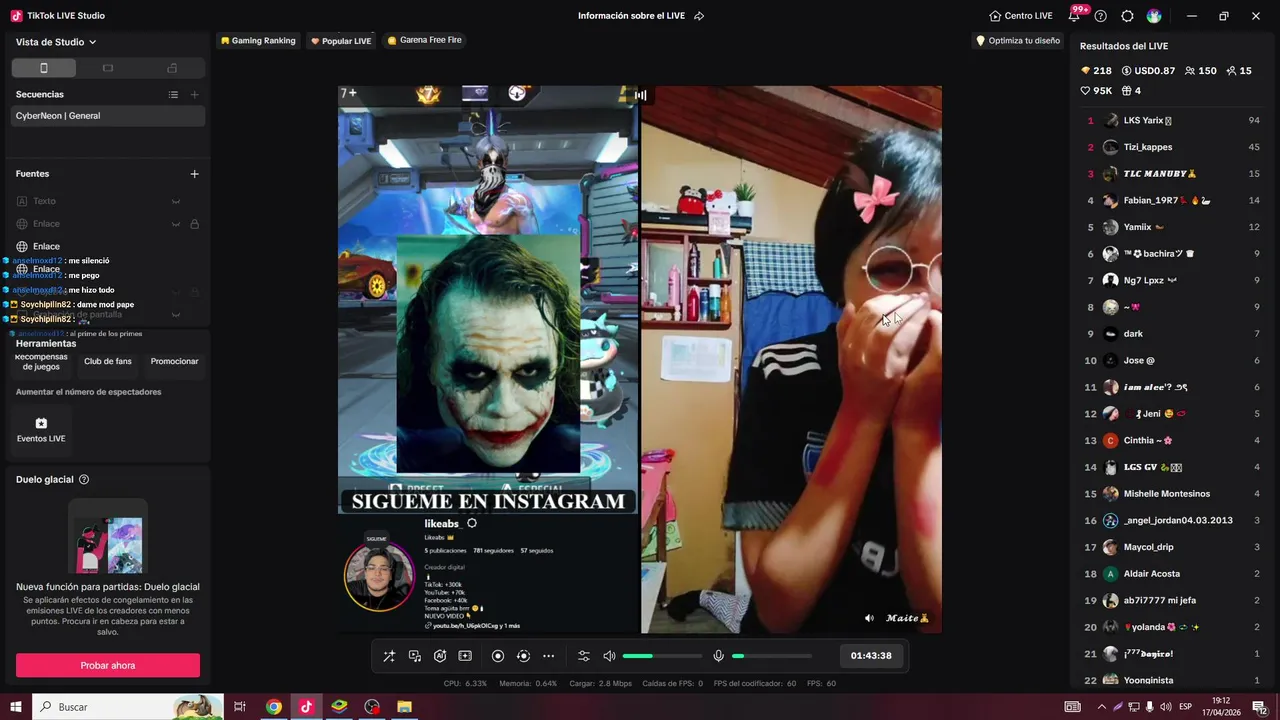
Task: Open the Windows notification center icon
Action: [x=1259, y=707]
